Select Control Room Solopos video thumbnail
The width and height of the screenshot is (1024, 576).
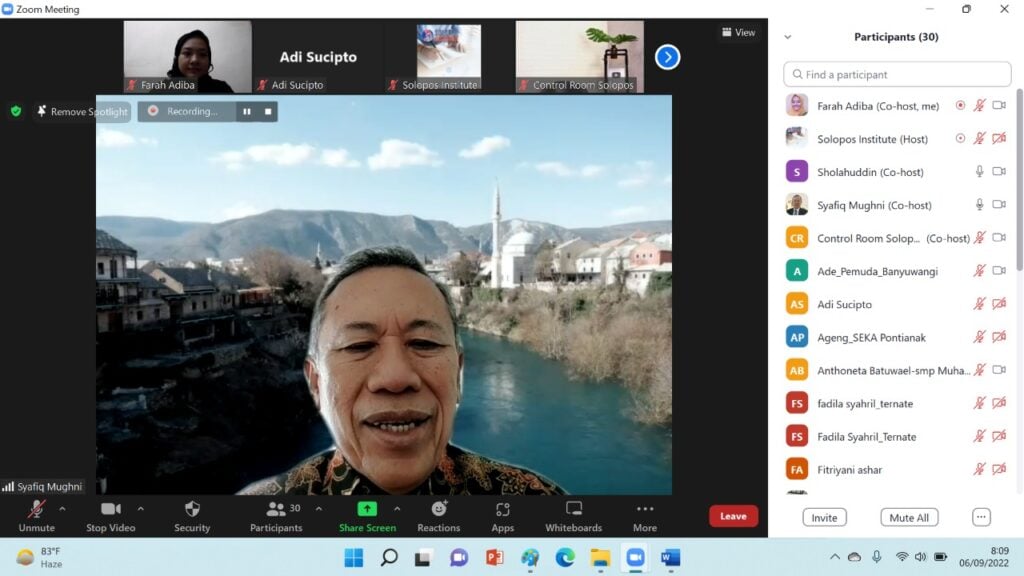[579, 56]
